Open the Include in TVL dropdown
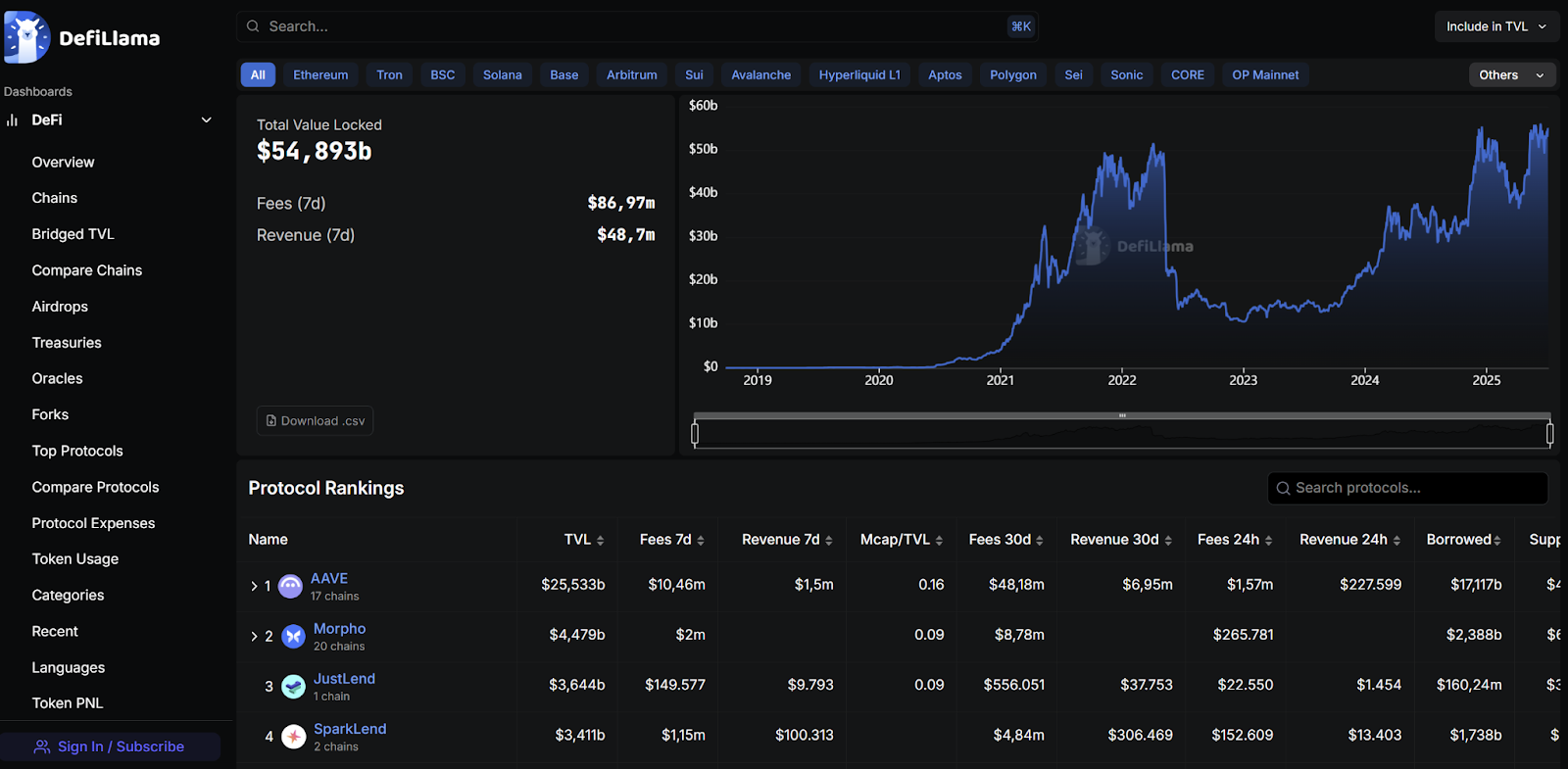The width and height of the screenshot is (1568, 769). click(x=1495, y=26)
